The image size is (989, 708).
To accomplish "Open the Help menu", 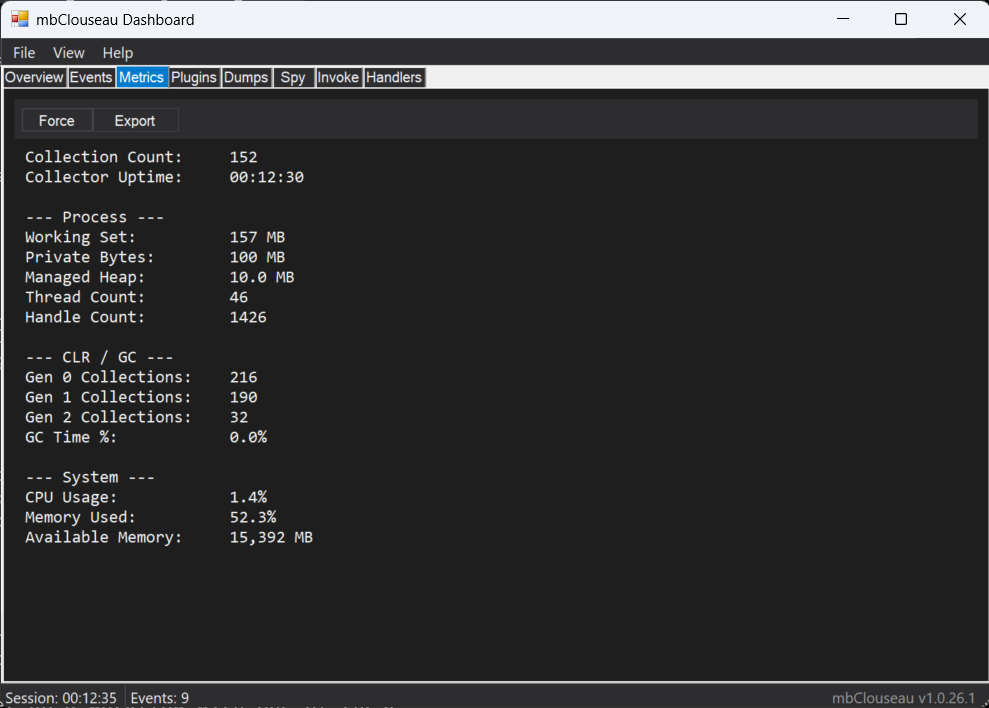I will 117,52.
